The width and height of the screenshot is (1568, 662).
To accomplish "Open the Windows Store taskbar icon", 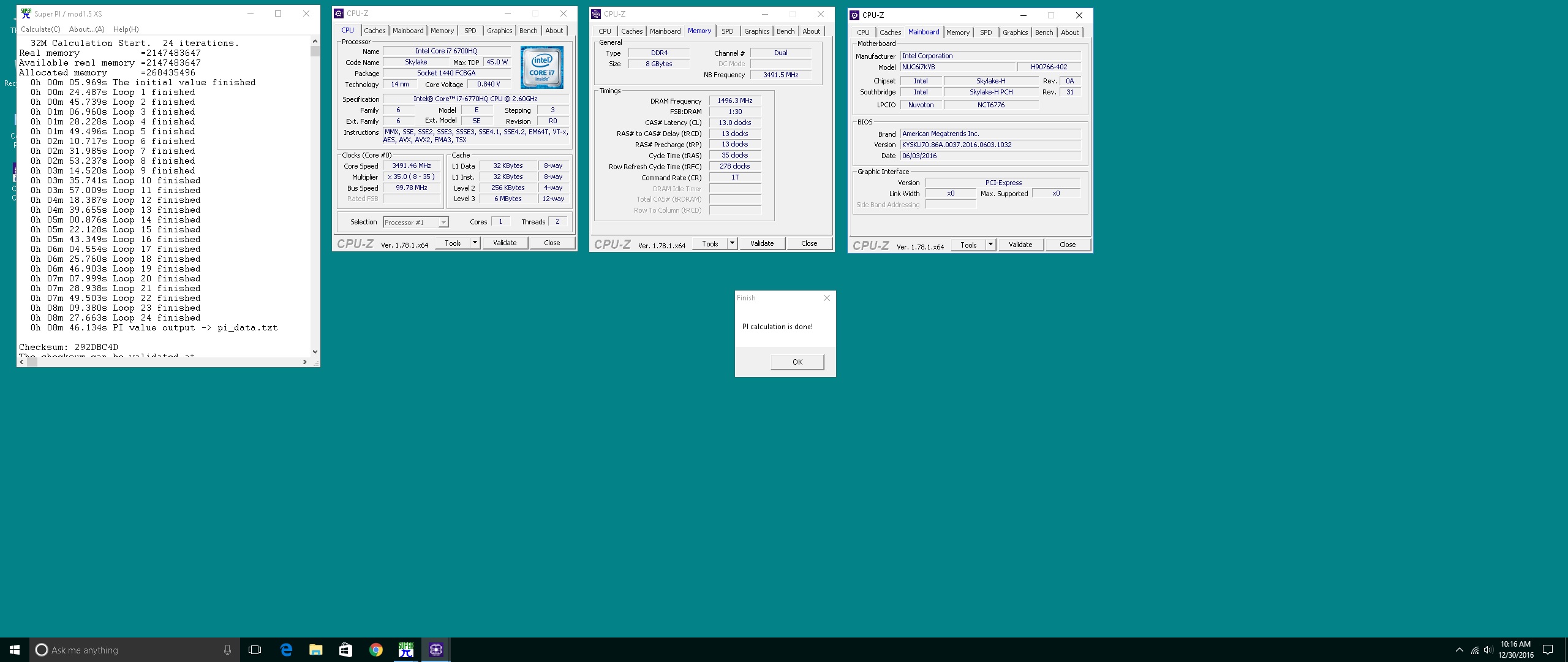I will (345, 650).
